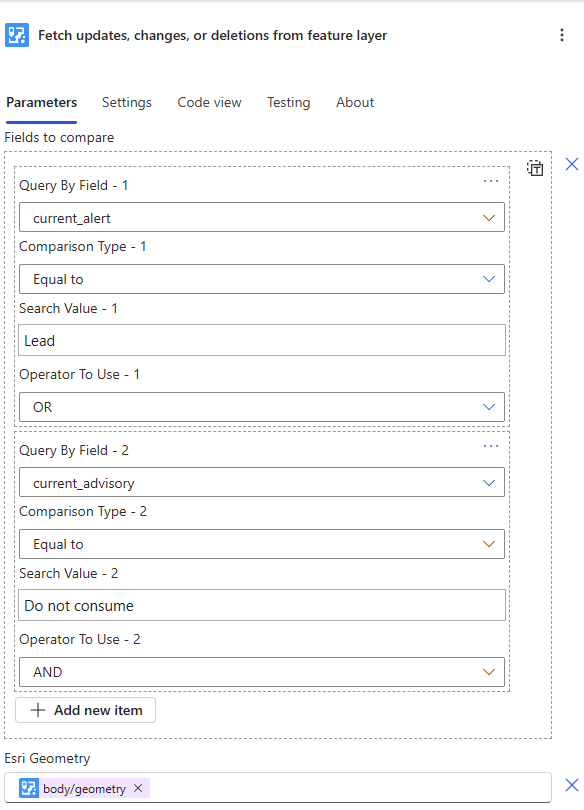Screen dimensions: 584x810
Task: Open ellipsis menu for Query By Field 1
Action: tap(491, 181)
